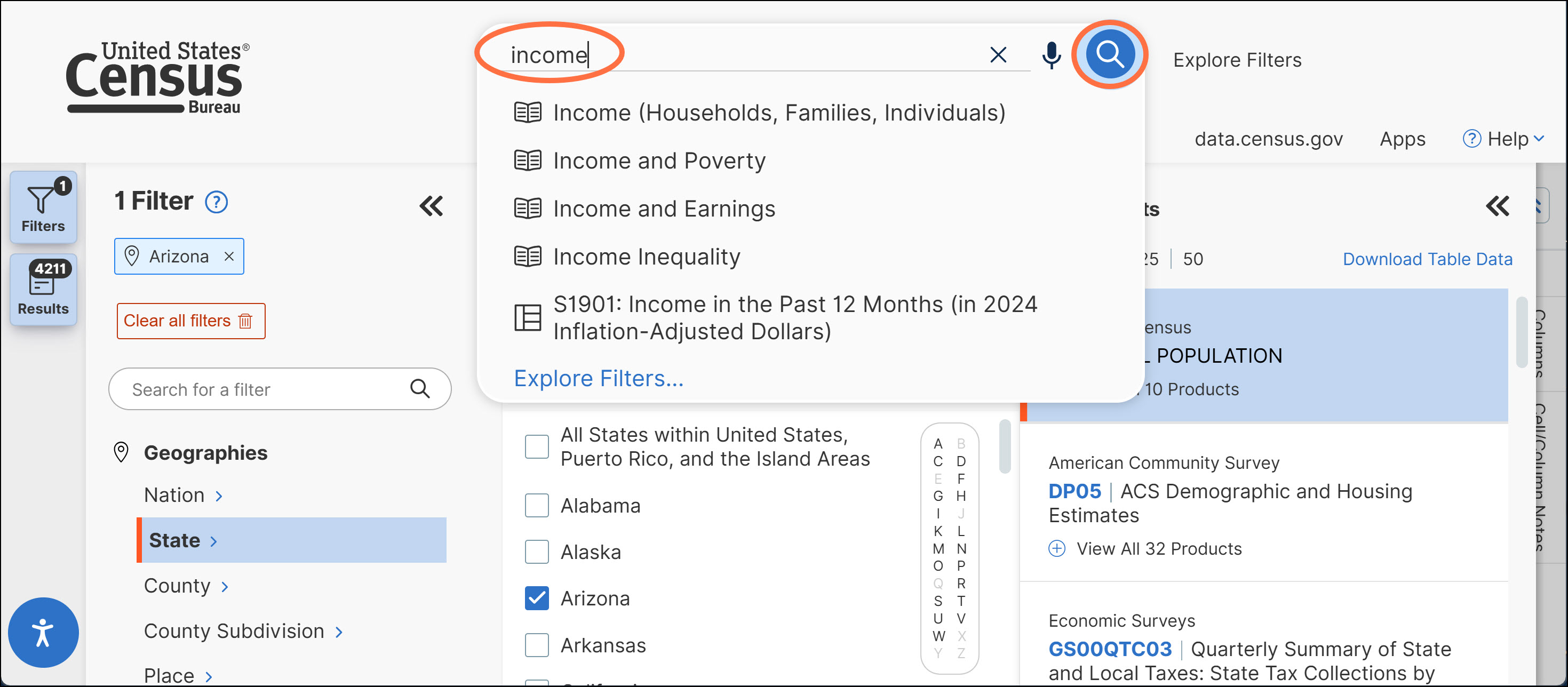The image size is (1568, 687).
Task: Open the accessibility options button
Action: click(43, 632)
